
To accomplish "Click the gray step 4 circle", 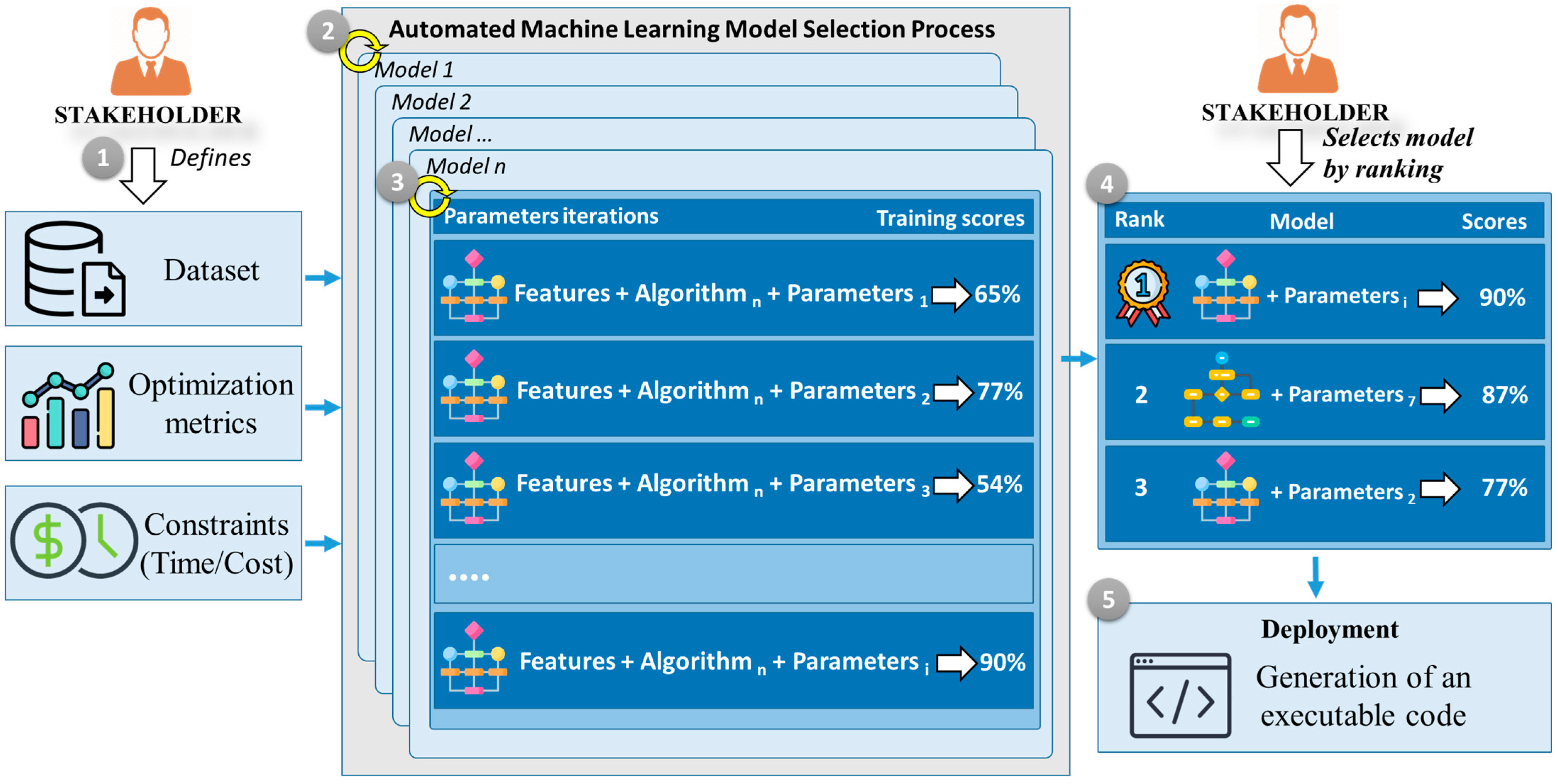I will point(1106,184).
